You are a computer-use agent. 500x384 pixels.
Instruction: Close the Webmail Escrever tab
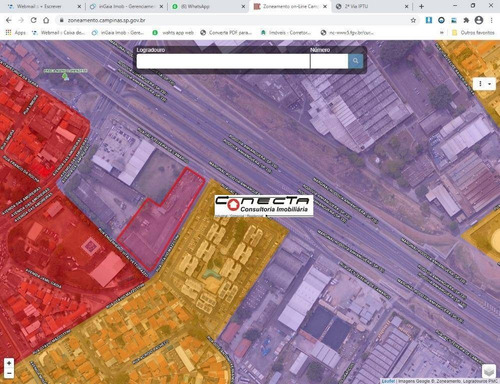click(79, 6)
